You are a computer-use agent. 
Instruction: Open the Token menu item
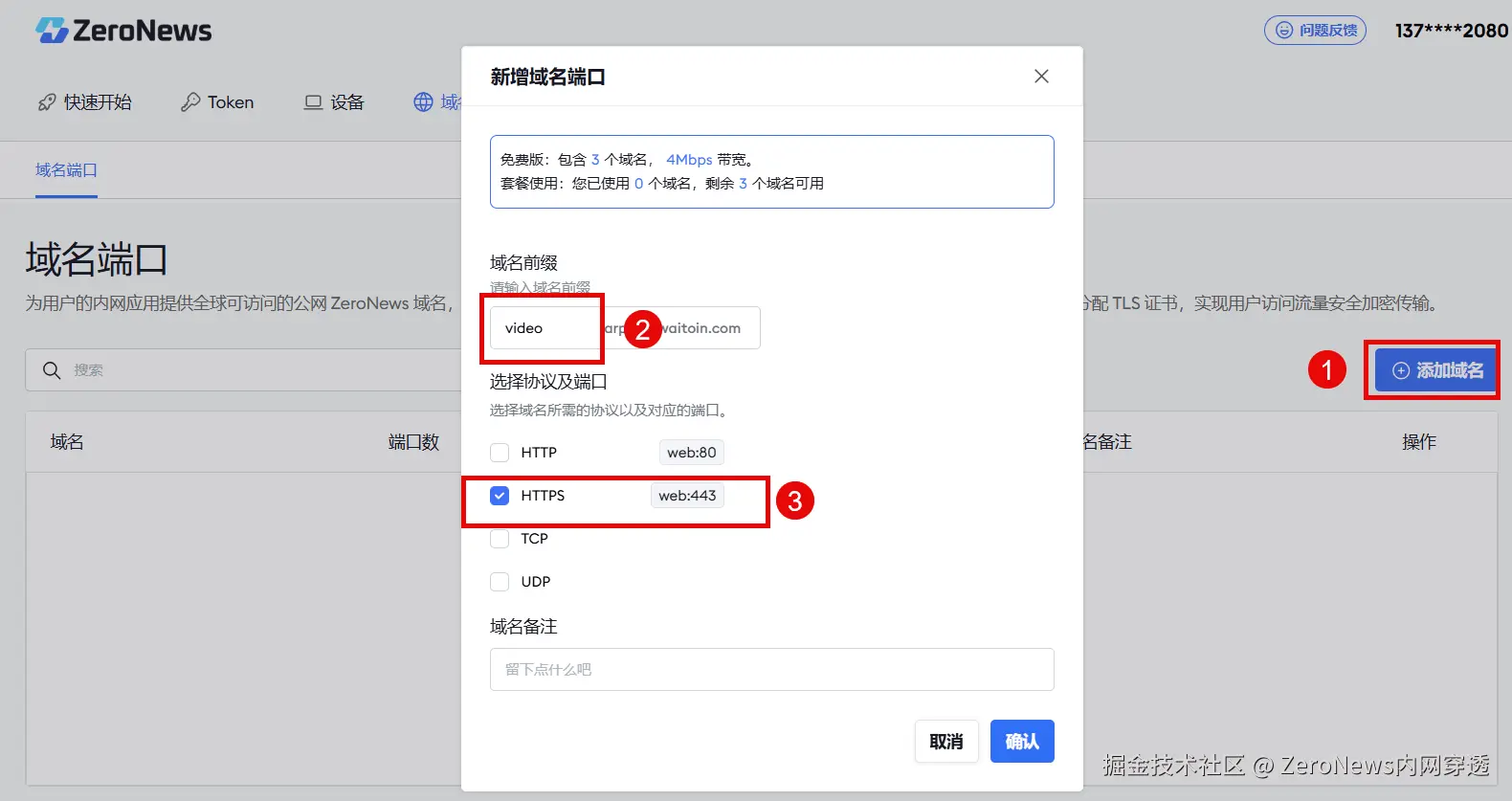(217, 102)
